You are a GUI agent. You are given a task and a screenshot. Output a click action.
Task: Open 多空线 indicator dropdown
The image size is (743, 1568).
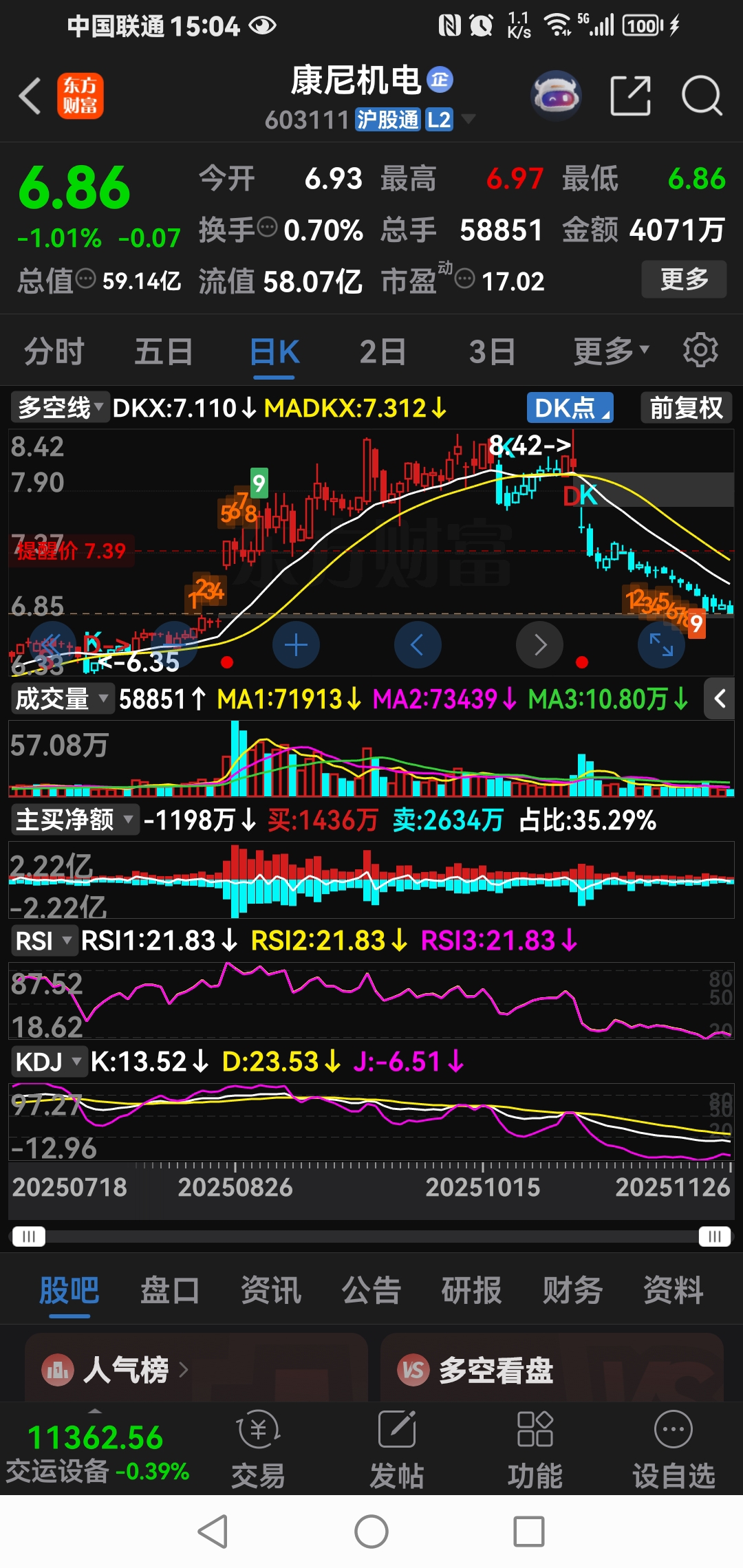(x=61, y=408)
